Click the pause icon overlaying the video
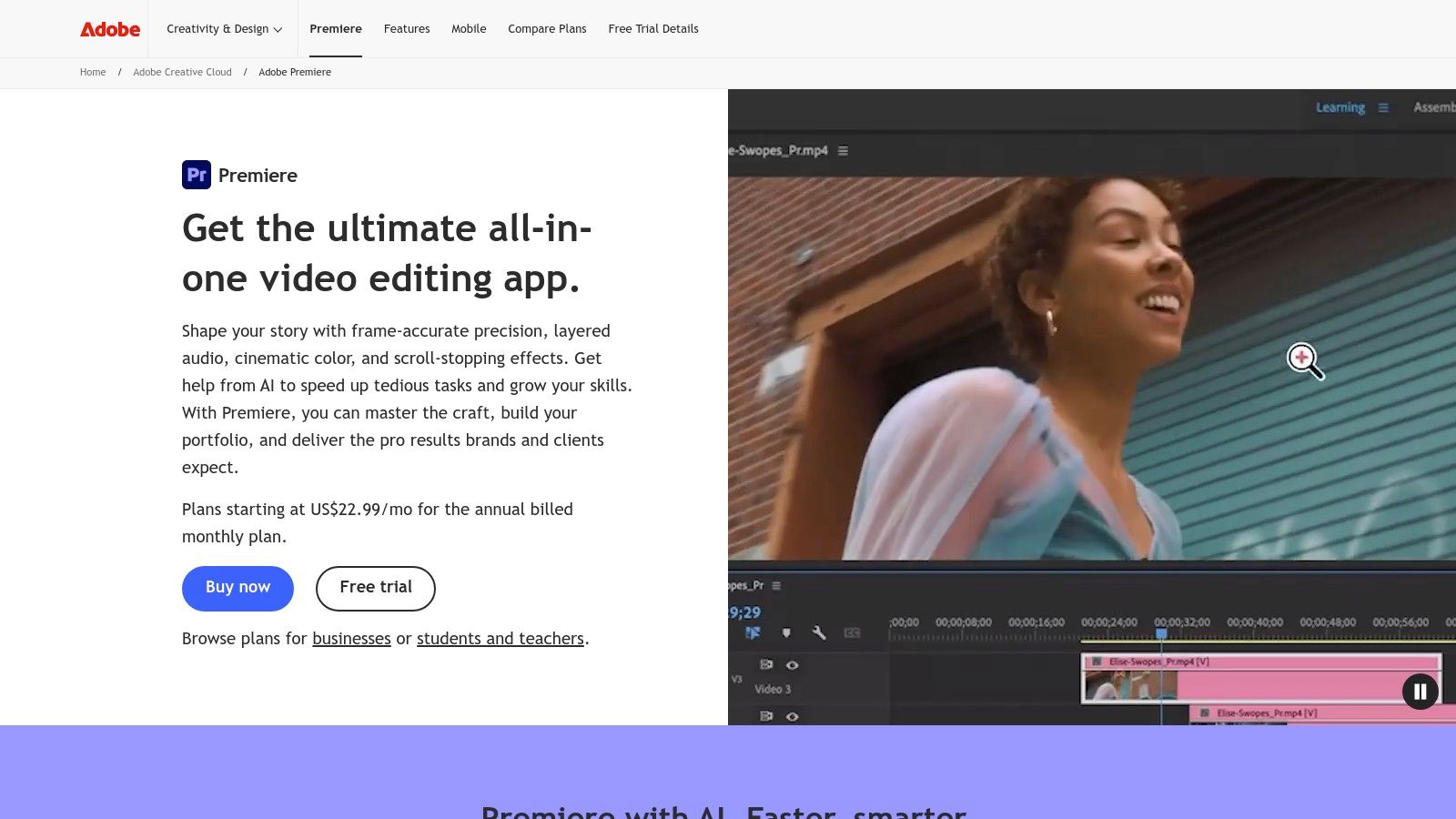The width and height of the screenshot is (1456, 819). (1420, 692)
